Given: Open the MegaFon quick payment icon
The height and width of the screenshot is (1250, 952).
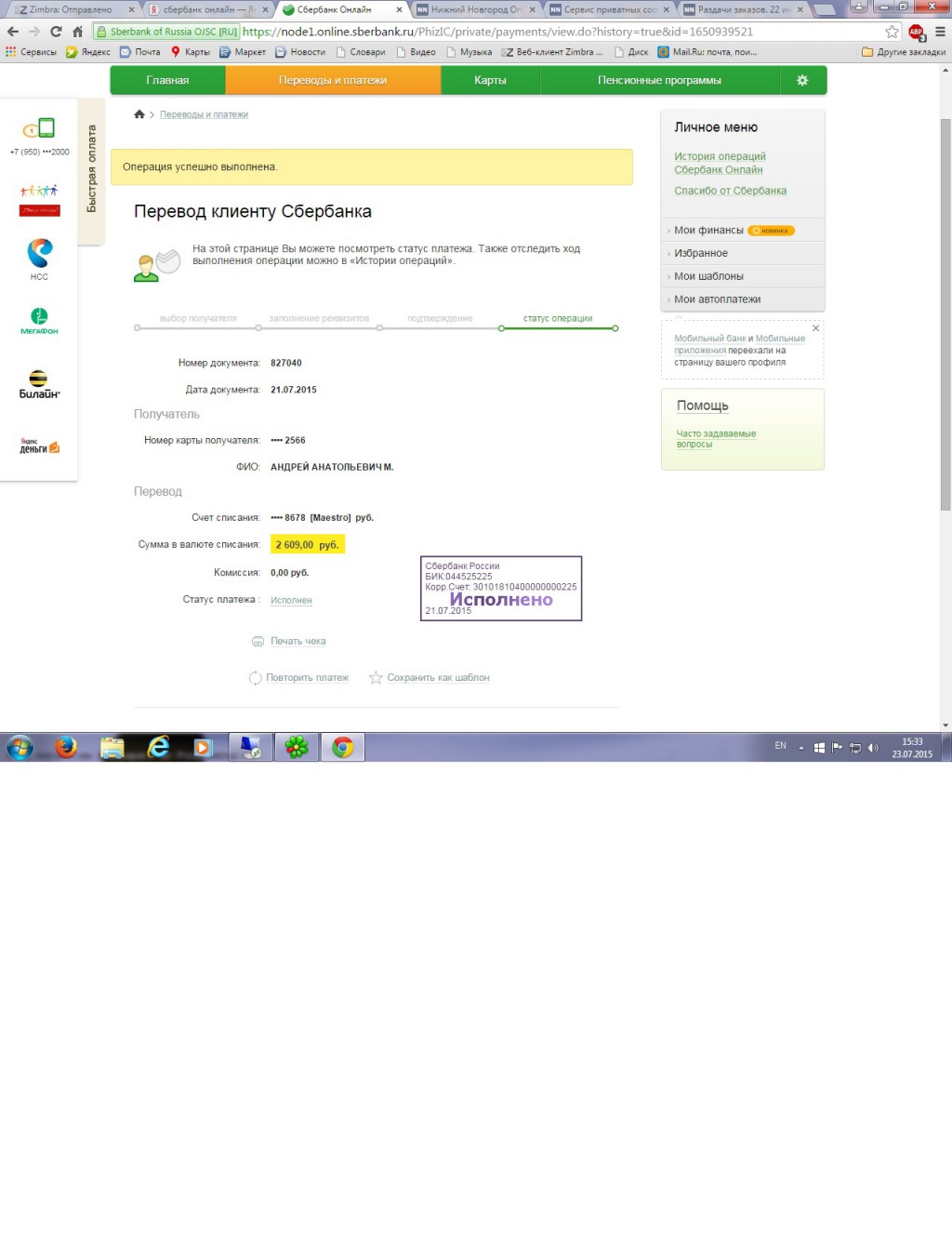Looking at the screenshot, I should 39,321.
